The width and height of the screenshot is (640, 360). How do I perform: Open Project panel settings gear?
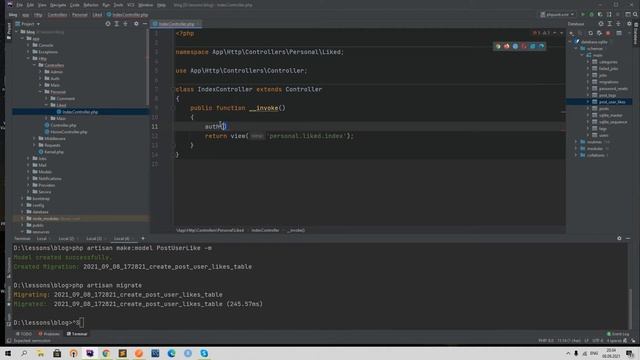[136, 24]
